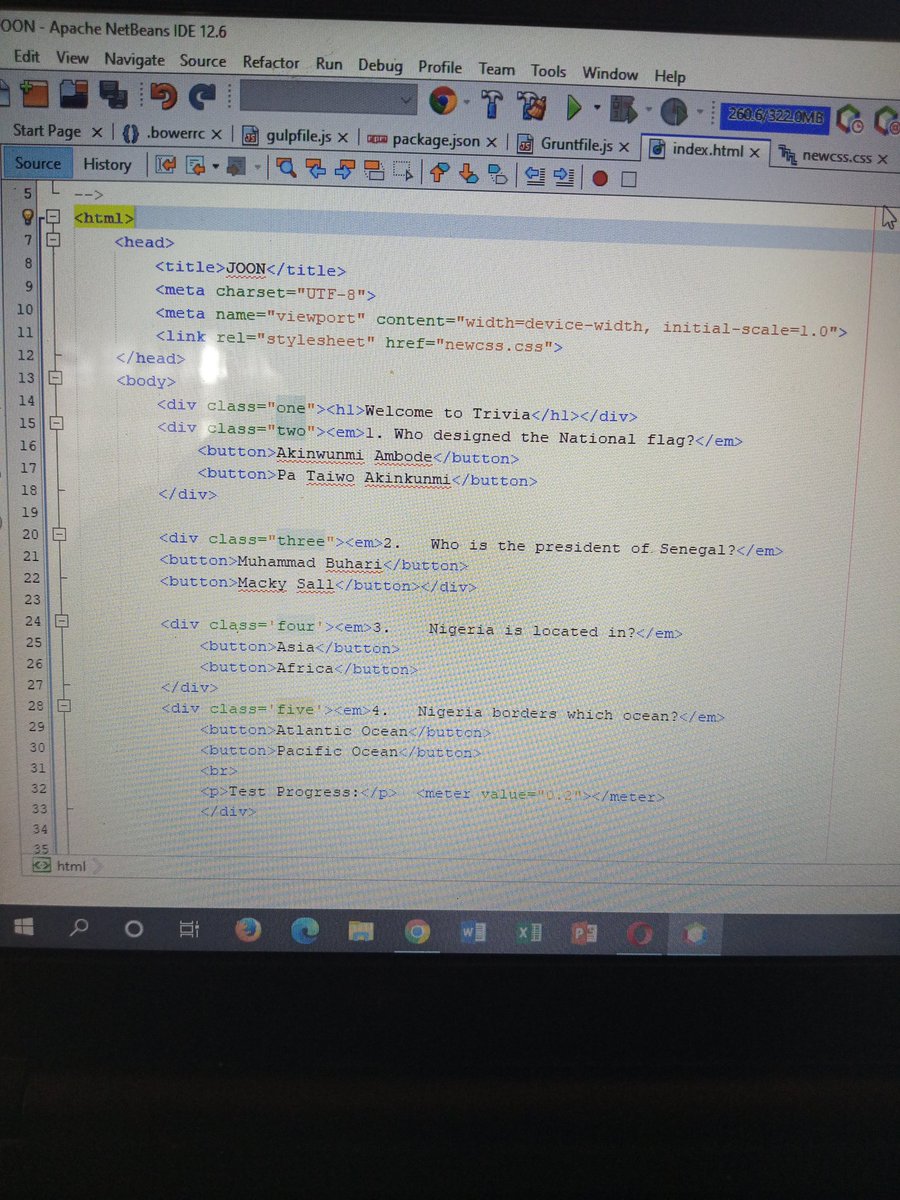900x1200 pixels.
Task: Stop macro recording square icon
Action: (x=628, y=180)
